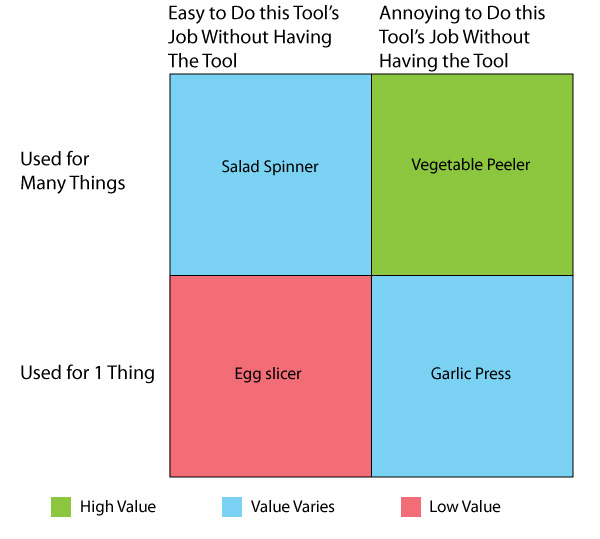Click the 'Annoying to Do this Tool's Job' header

[462, 37]
